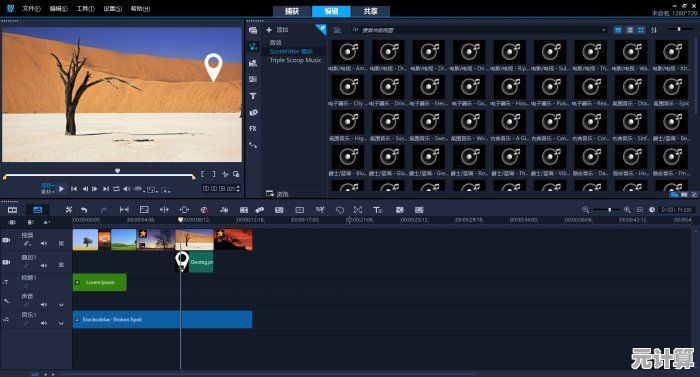Screen dimensions: 700x377
Task: Mute the music track speaker icon
Action: click(44, 323)
